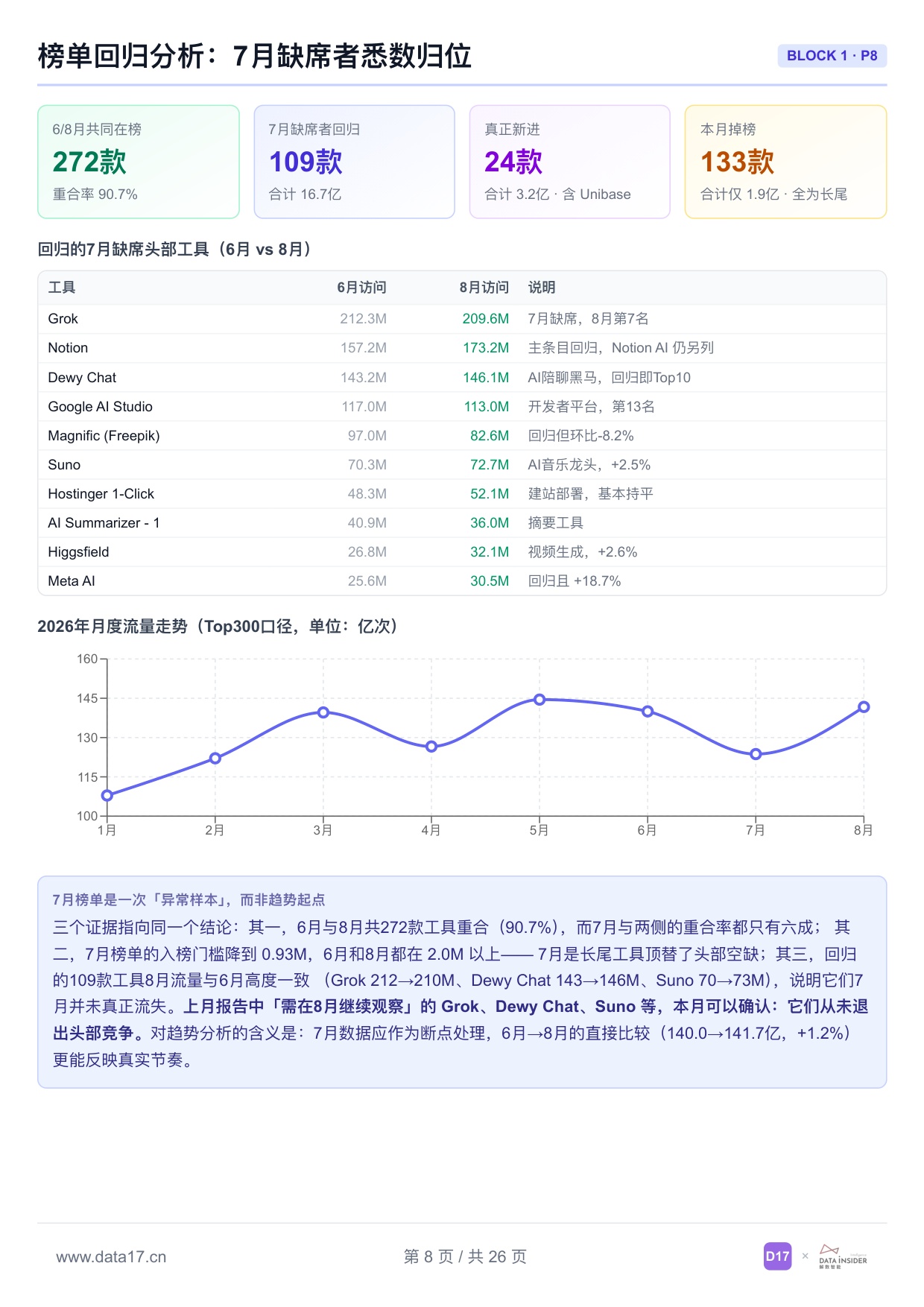Click the 2月 data point on chart
Viewport: 924px width, 1307px height.
215,759
